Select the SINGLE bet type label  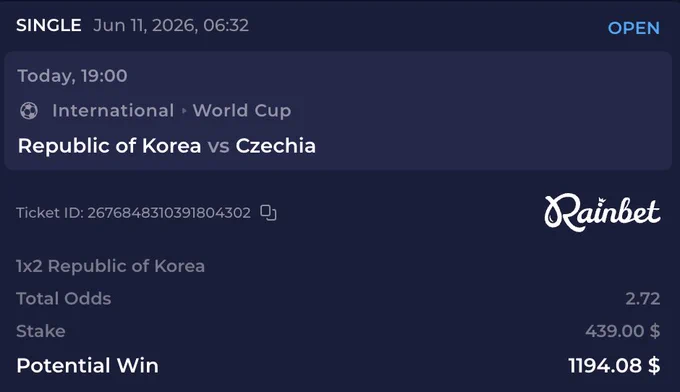pos(49,25)
